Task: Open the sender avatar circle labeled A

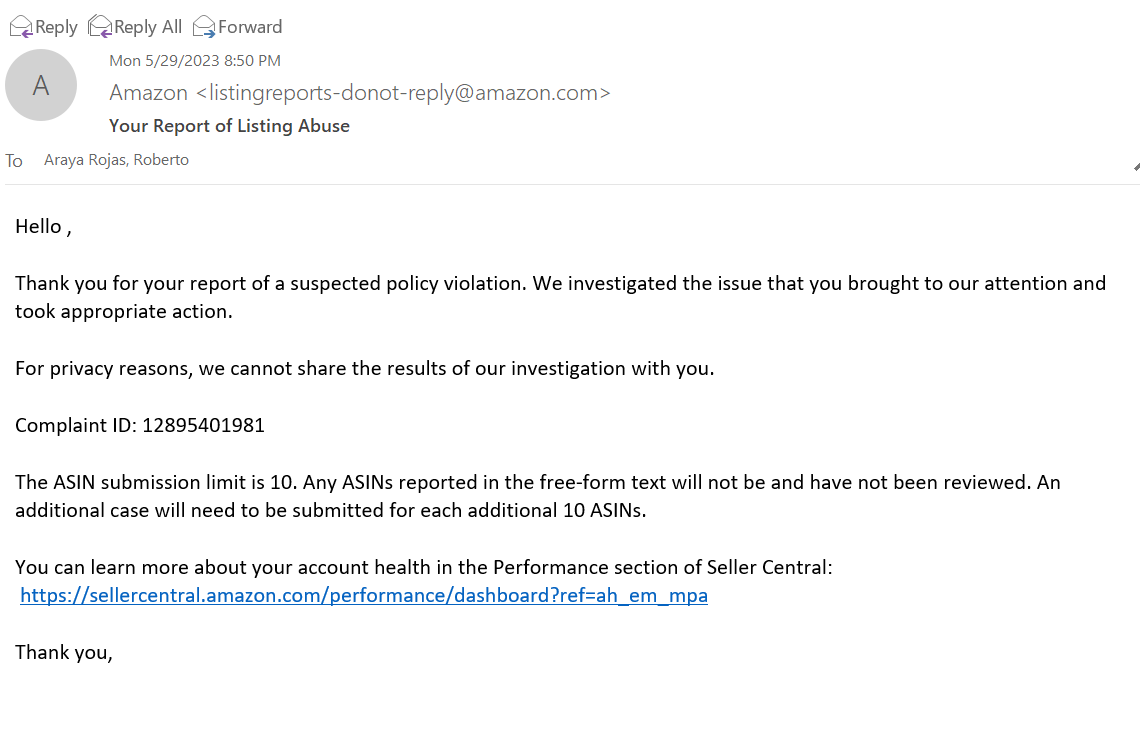Action: tap(41, 85)
